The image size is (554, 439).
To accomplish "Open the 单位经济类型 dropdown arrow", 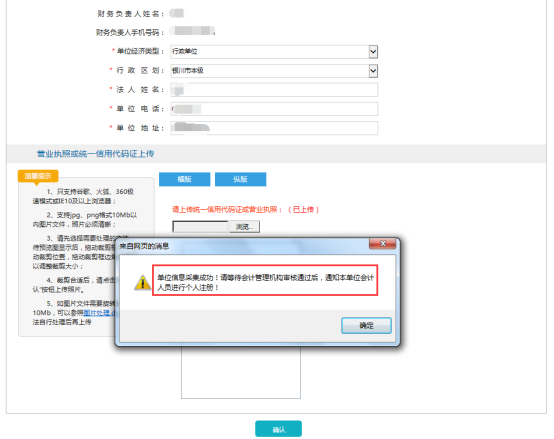I will (373, 52).
